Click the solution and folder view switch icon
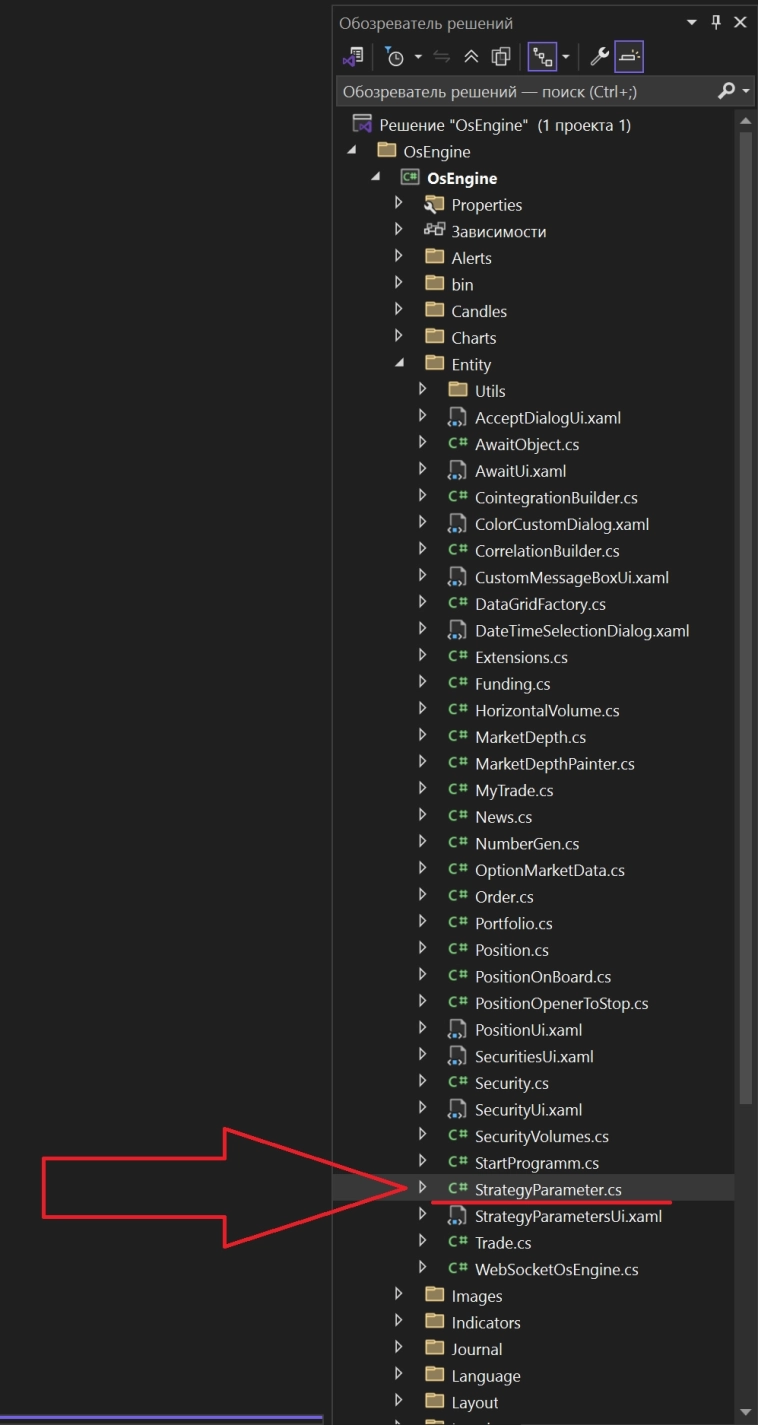Viewport: 758px width, 1425px height. 352,57
